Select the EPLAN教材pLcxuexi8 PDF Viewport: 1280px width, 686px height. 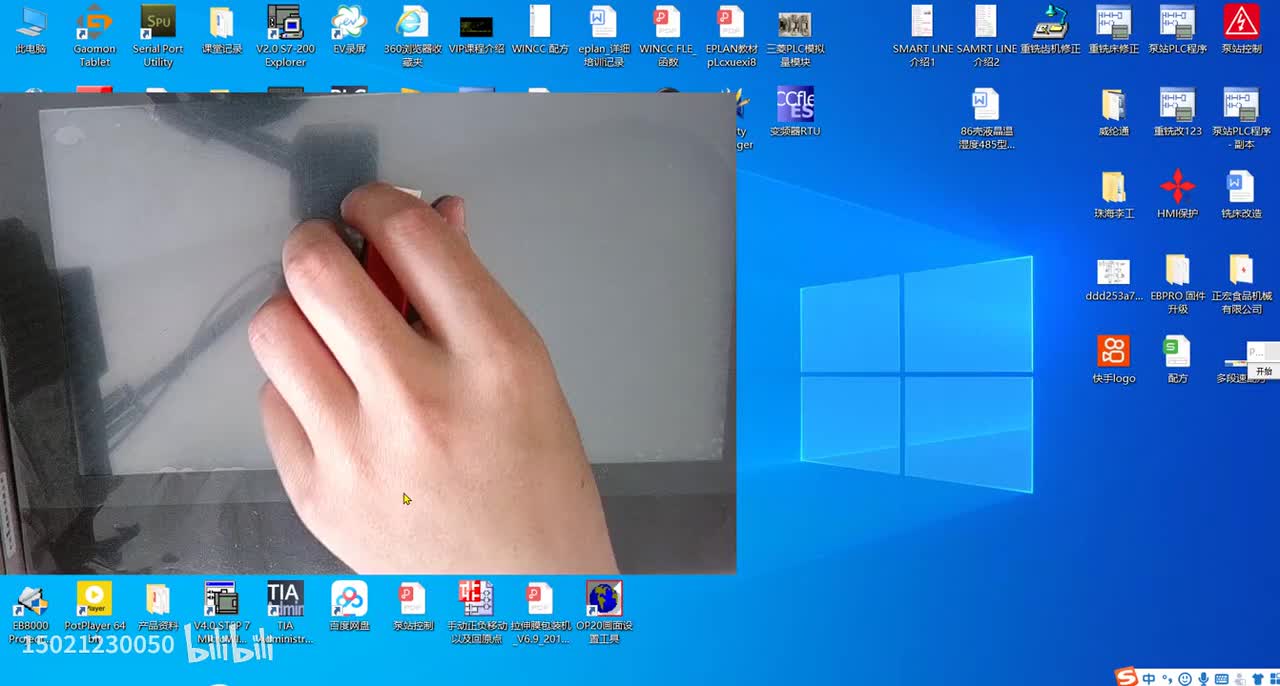tap(731, 36)
